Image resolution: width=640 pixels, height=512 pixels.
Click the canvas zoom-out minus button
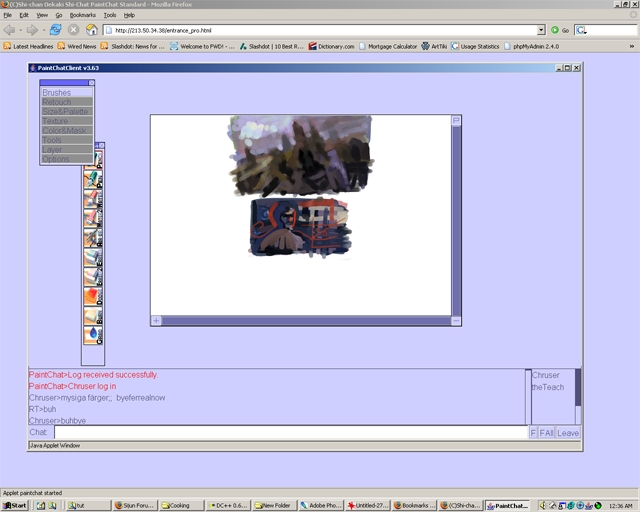[456, 321]
